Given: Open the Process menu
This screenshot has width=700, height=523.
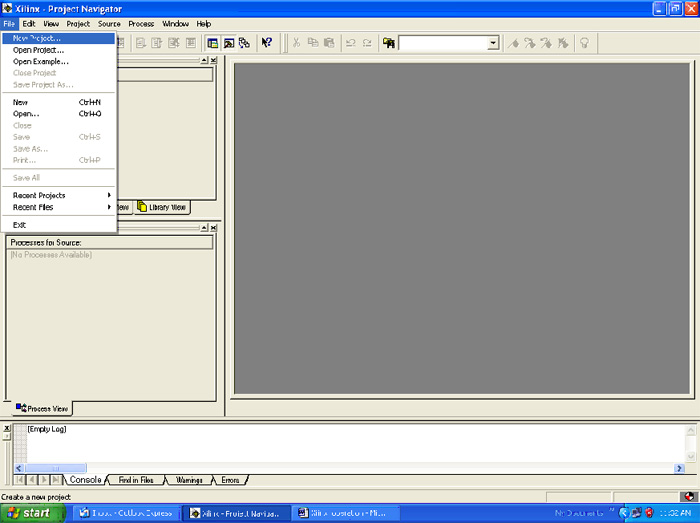Looking at the screenshot, I should click(x=141, y=24).
